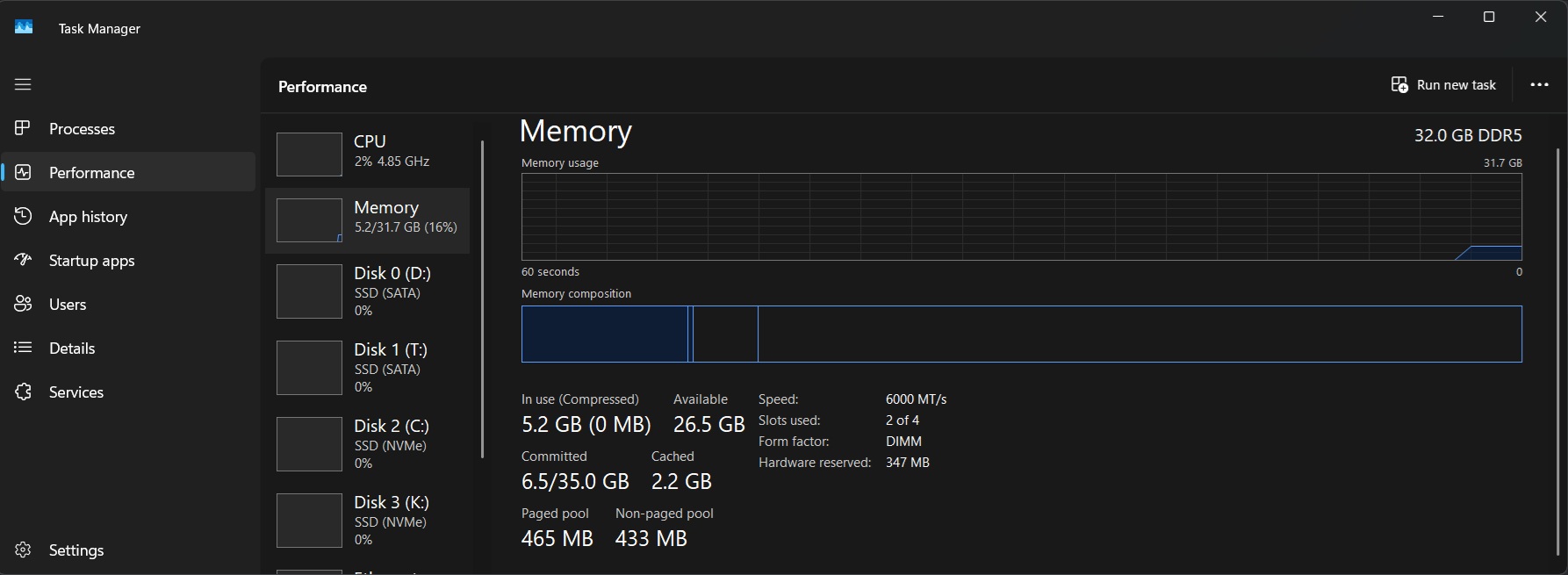This screenshot has height=575, width=1568.
Task: Select the CPU performance item
Action: pos(368,153)
